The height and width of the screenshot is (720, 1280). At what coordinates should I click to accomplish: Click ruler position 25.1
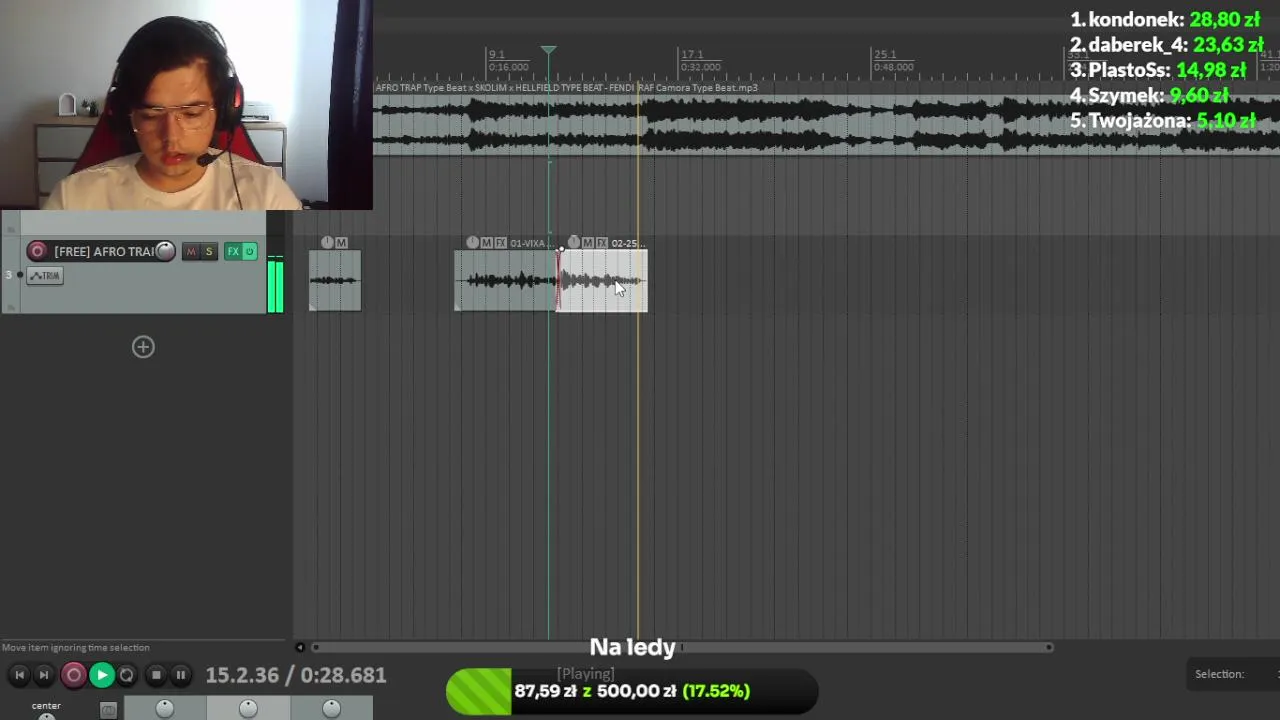[884, 54]
